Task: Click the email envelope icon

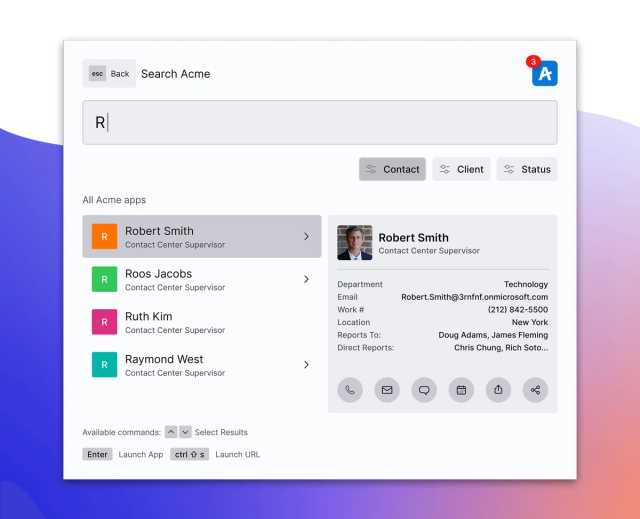Action: [387, 390]
